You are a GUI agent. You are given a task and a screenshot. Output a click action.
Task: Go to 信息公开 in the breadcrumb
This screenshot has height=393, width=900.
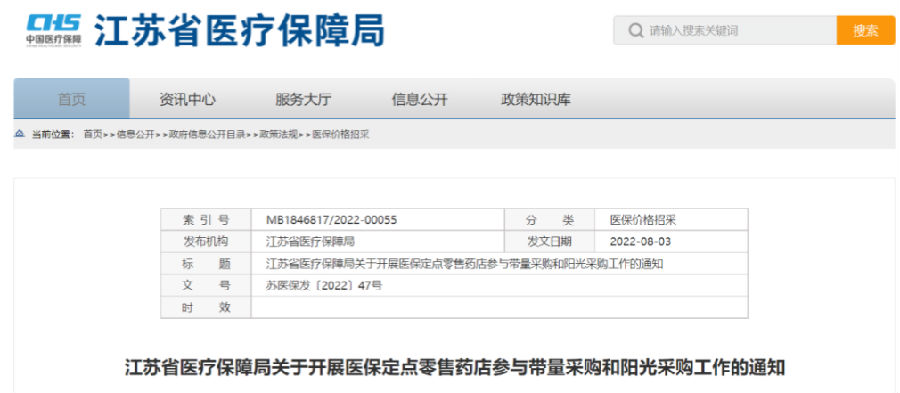point(135,134)
